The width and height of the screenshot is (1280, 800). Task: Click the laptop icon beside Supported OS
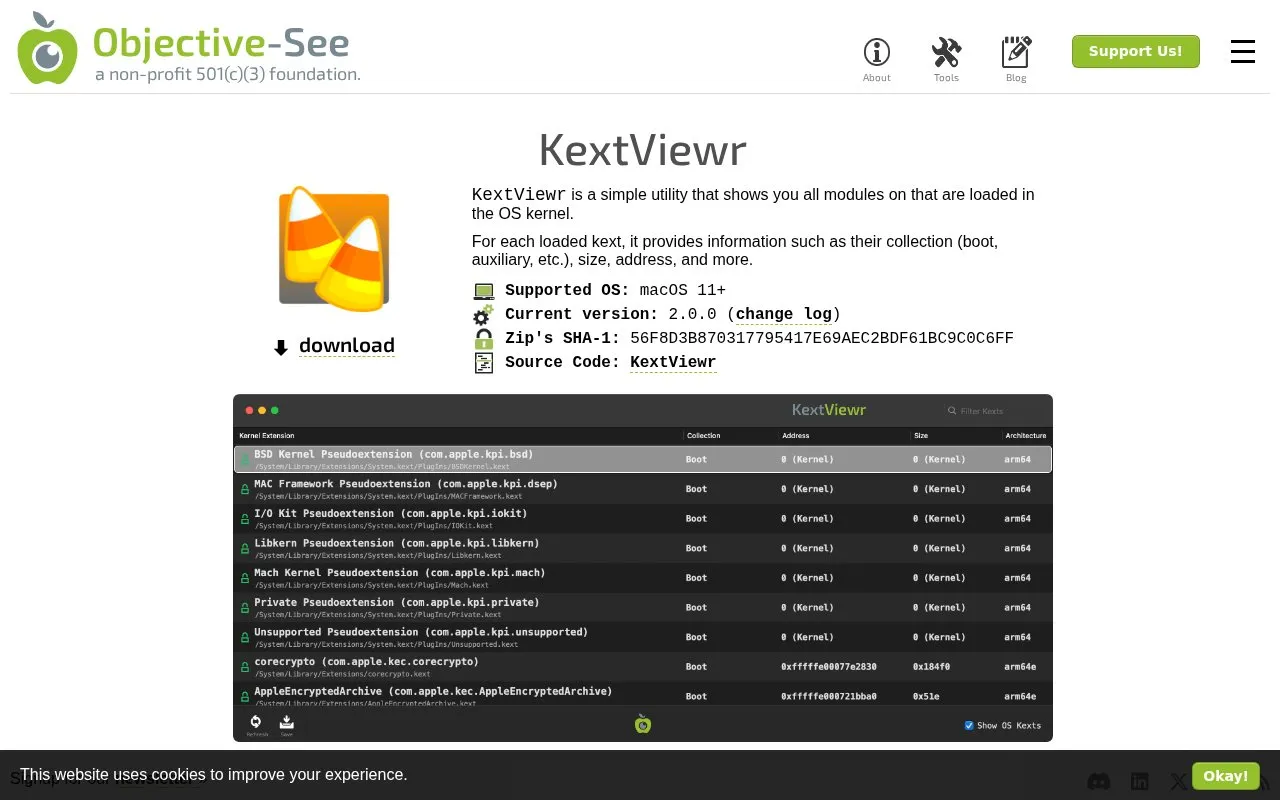point(484,291)
